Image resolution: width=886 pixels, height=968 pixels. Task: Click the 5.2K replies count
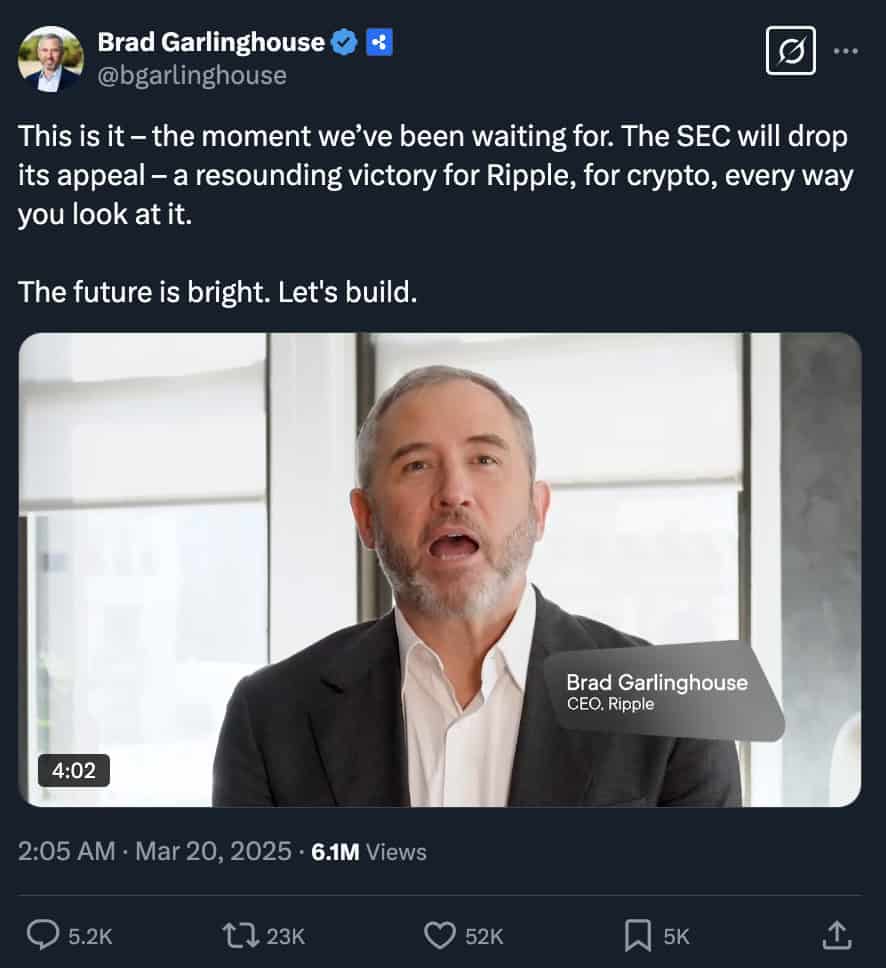tap(90, 936)
